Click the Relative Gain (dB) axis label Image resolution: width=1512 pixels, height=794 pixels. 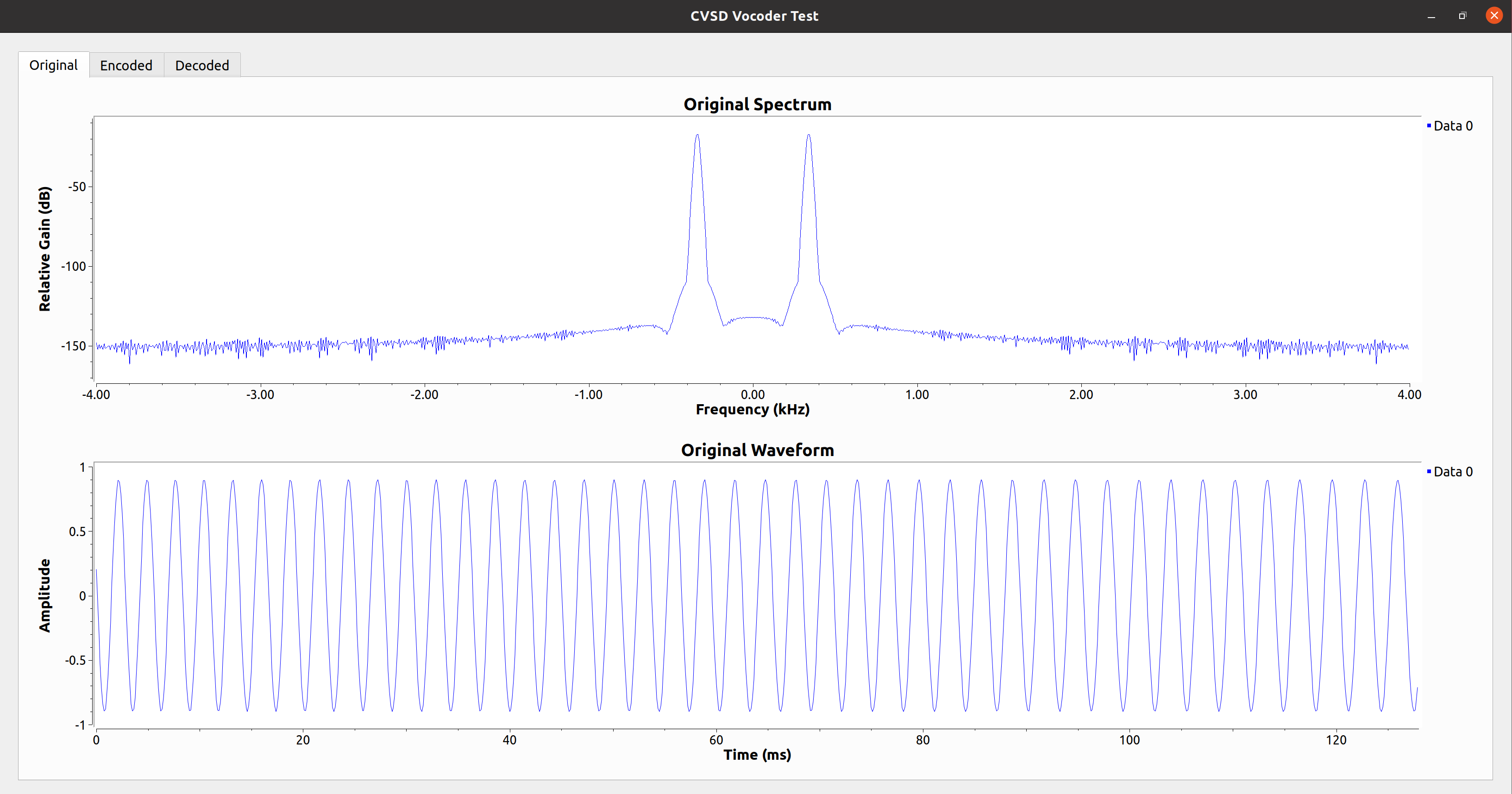pos(44,249)
